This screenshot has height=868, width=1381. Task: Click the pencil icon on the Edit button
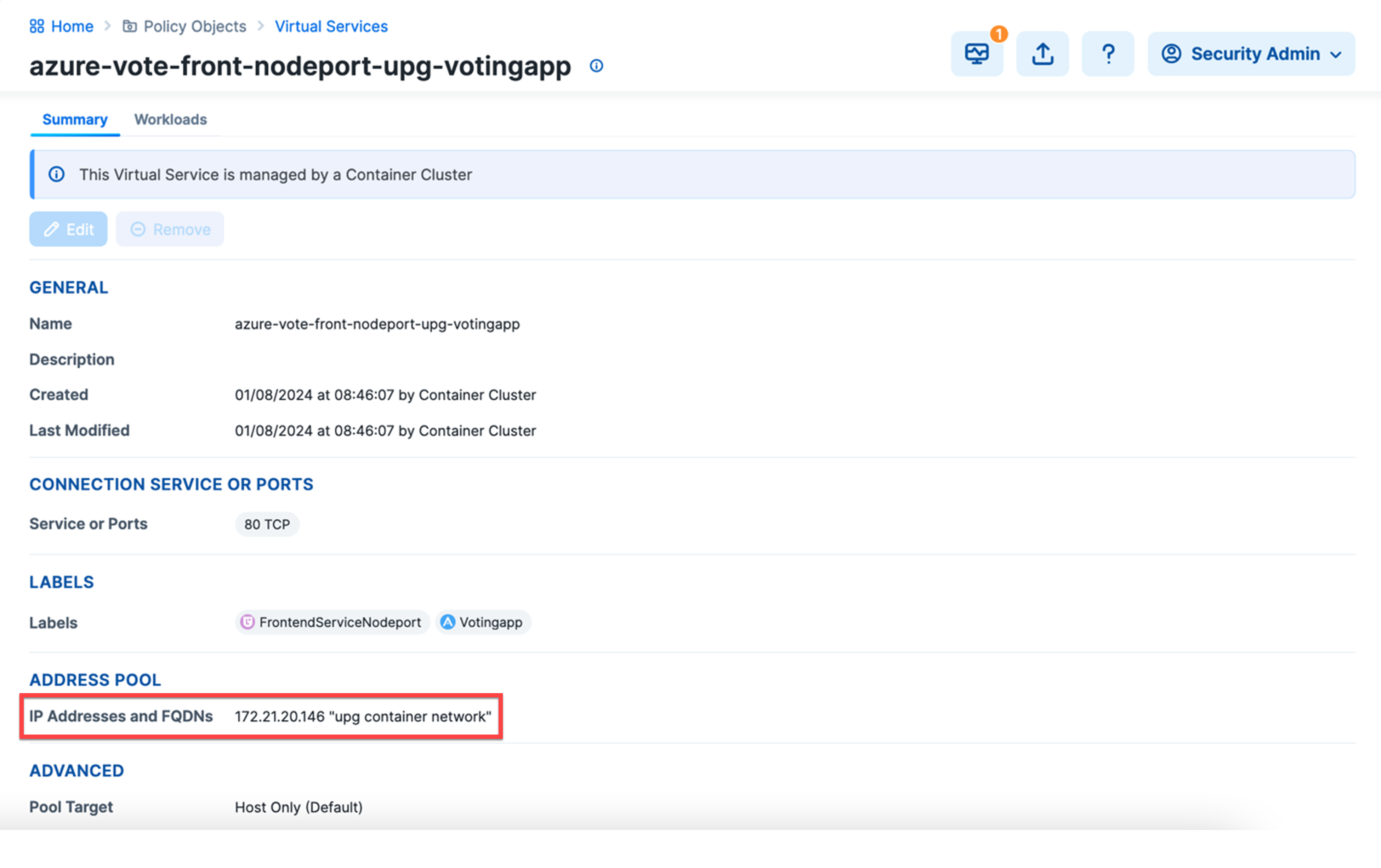click(x=52, y=229)
